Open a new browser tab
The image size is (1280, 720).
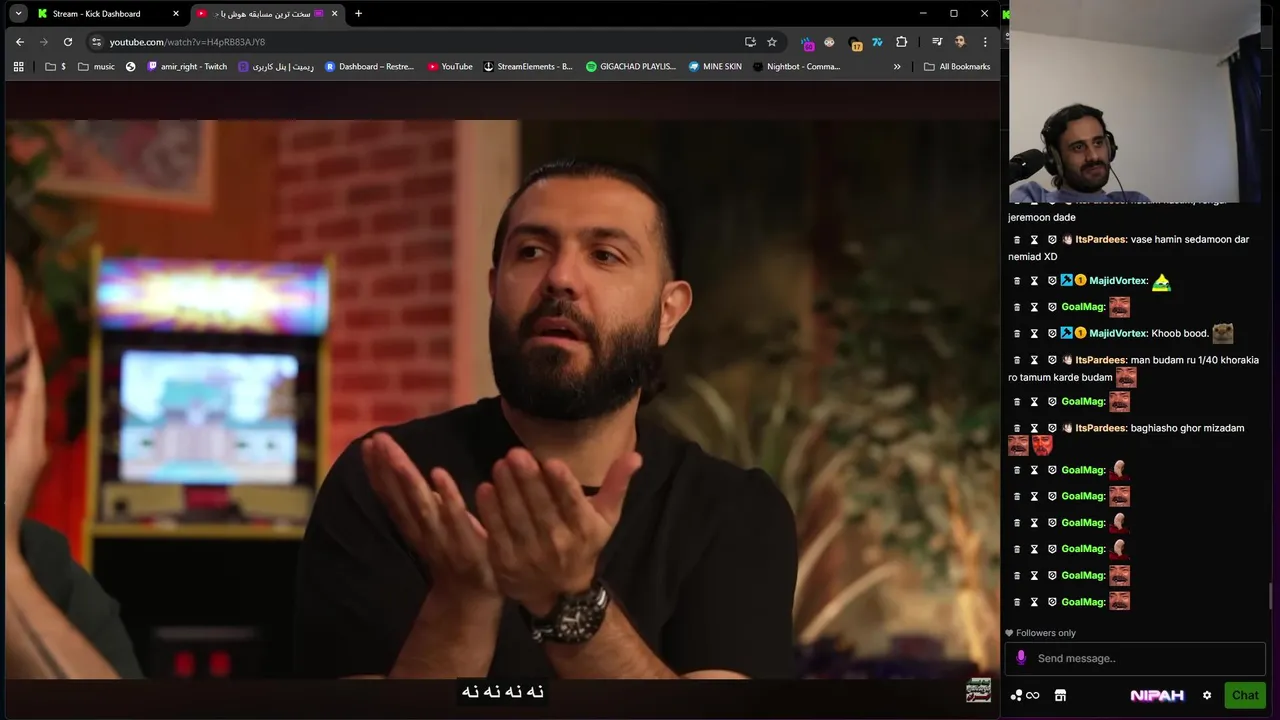point(358,13)
